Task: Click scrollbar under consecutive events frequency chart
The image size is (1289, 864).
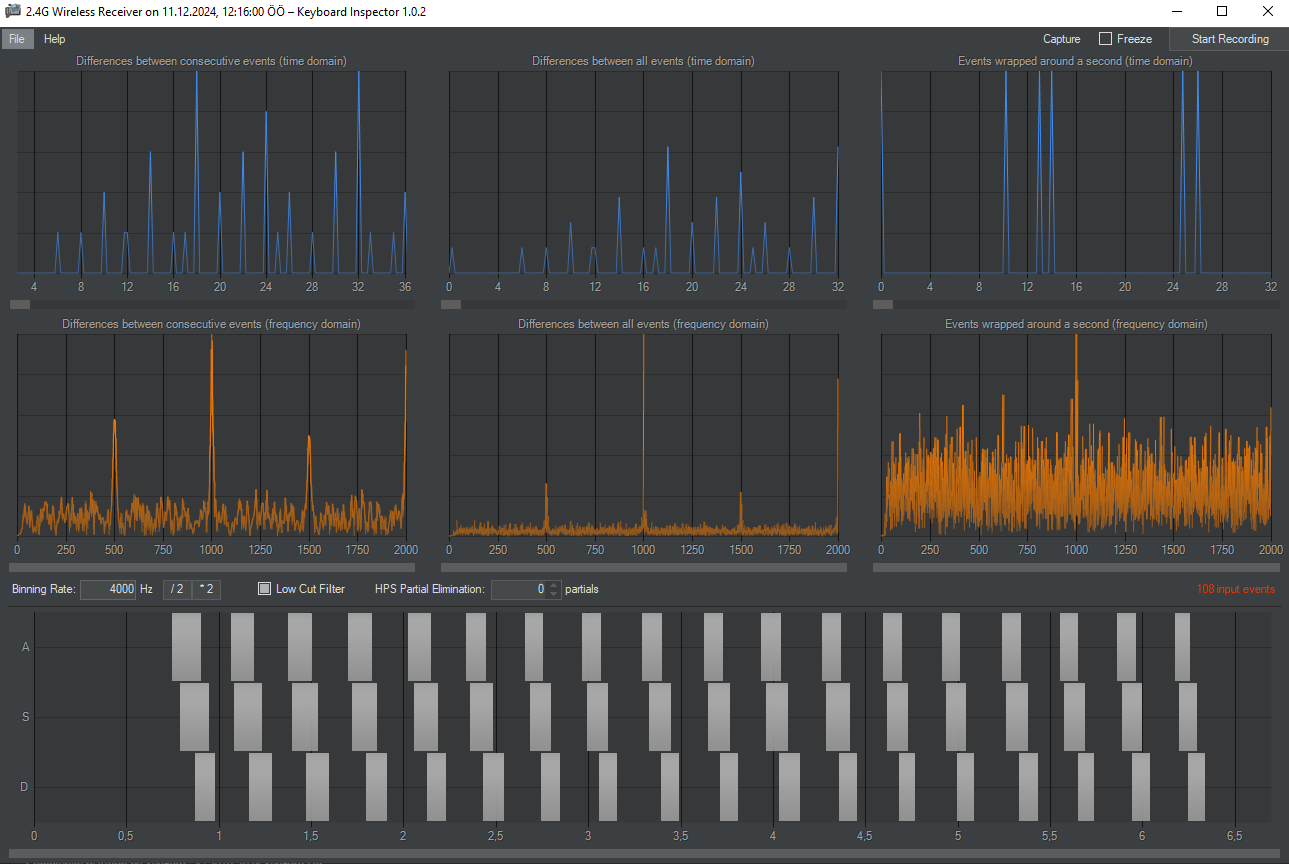Action: pyautogui.click(x=212, y=567)
